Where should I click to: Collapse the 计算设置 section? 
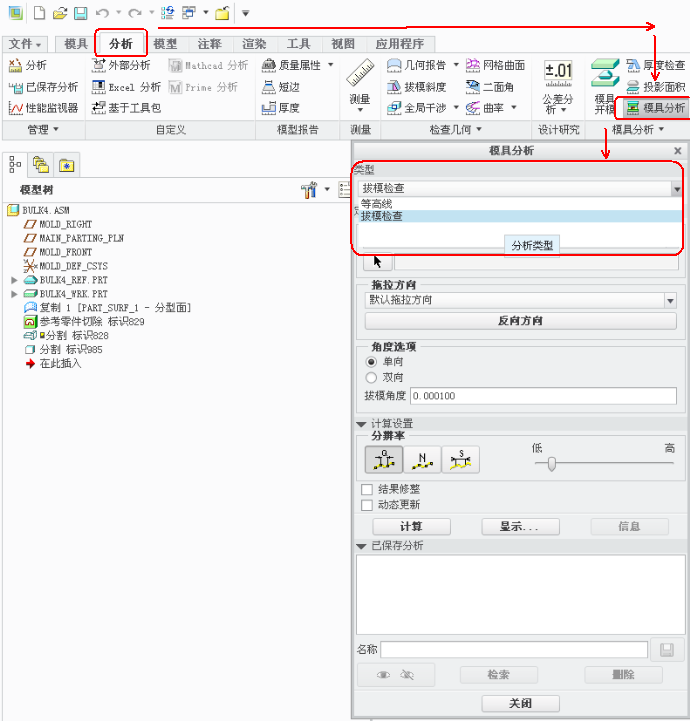tap(361, 424)
